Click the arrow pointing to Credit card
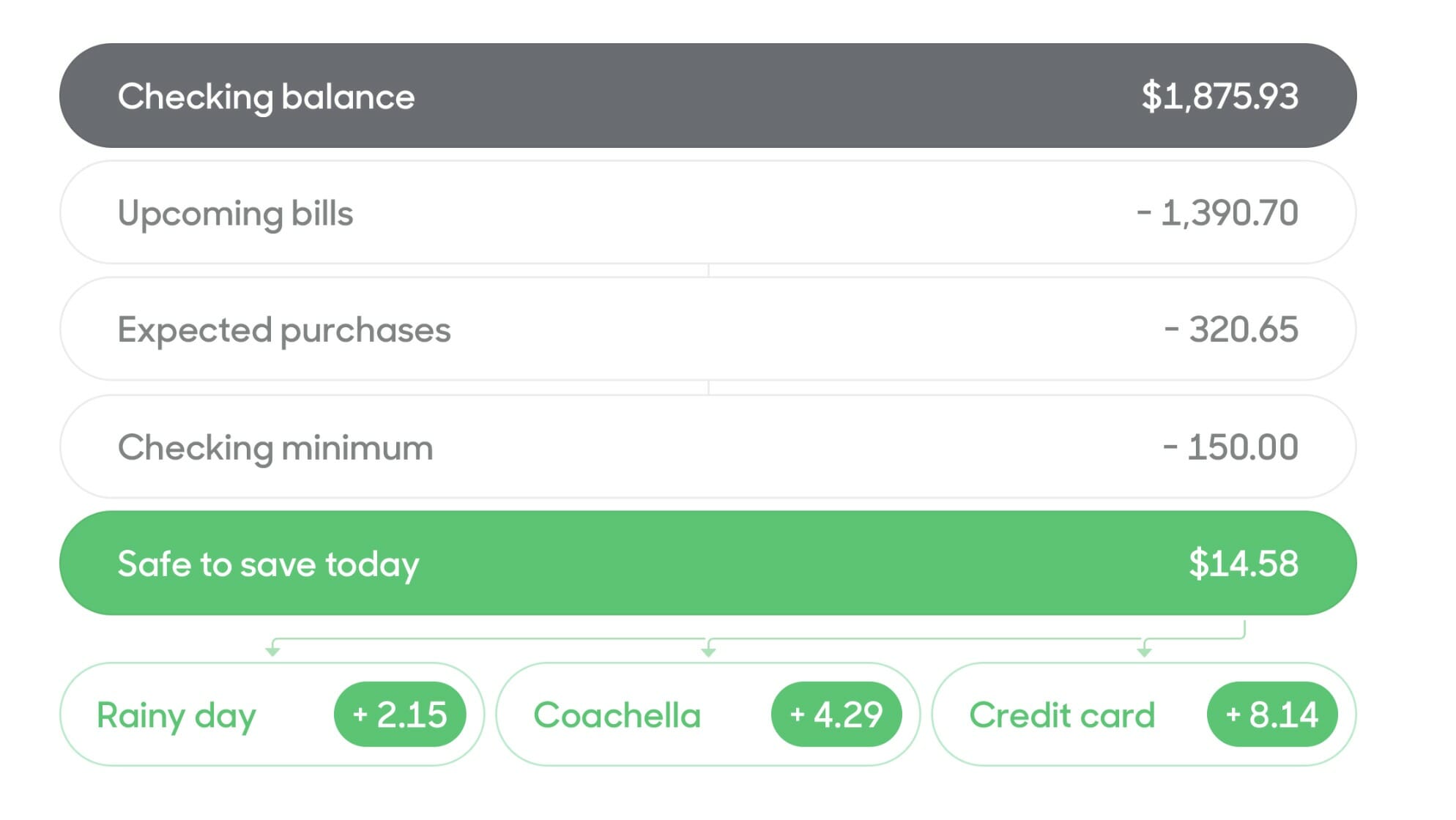The image size is (1456, 820). (x=1144, y=649)
